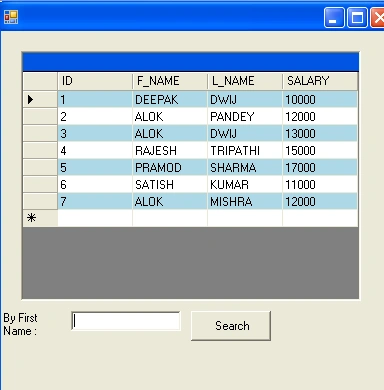384x390 pixels.
Task: Focus the By First Name text box
Action: (x=126, y=321)
